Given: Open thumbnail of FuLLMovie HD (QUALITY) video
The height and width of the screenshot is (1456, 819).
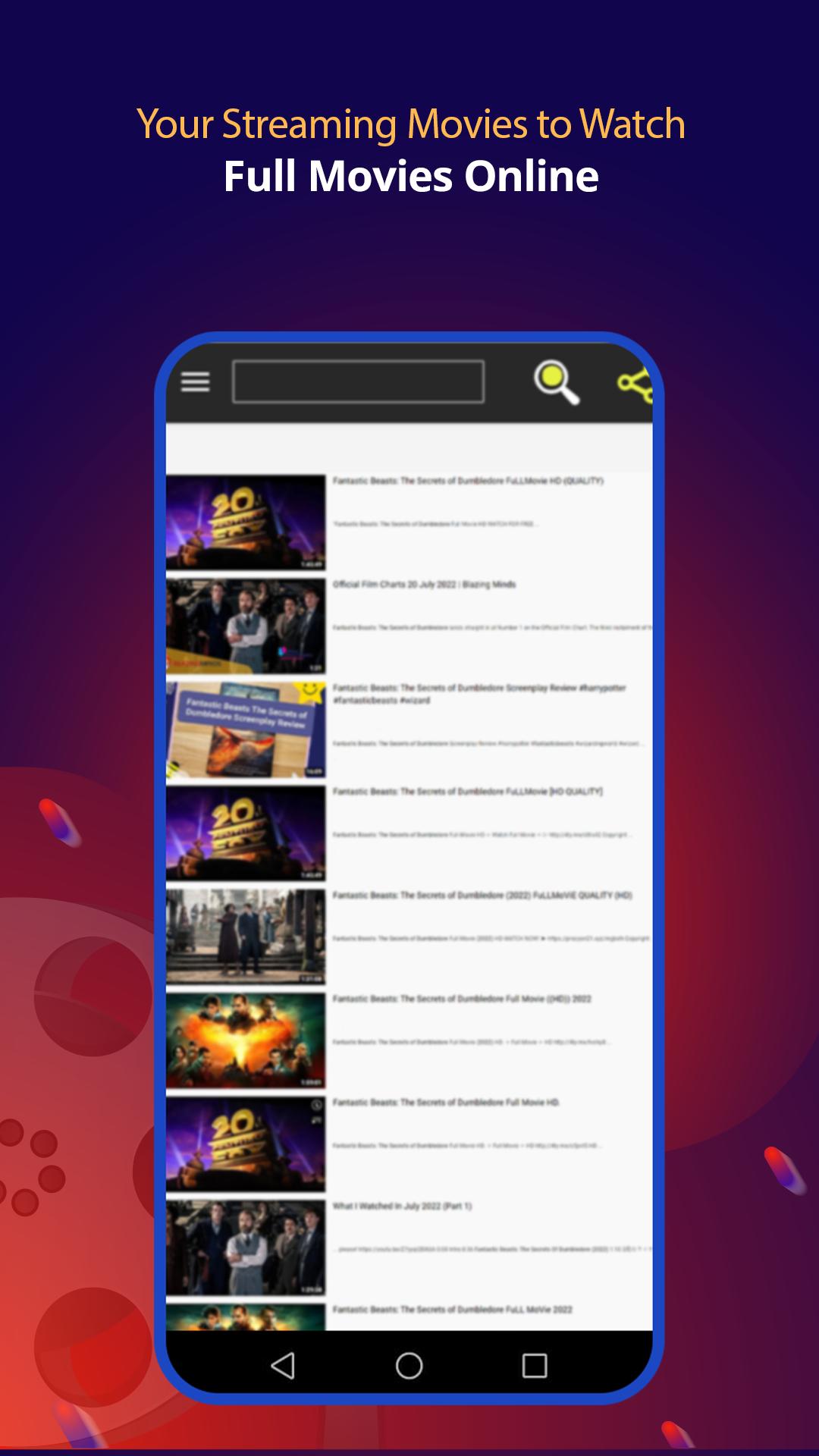Looking at the screenshot, I should click(x=246, y=522).
